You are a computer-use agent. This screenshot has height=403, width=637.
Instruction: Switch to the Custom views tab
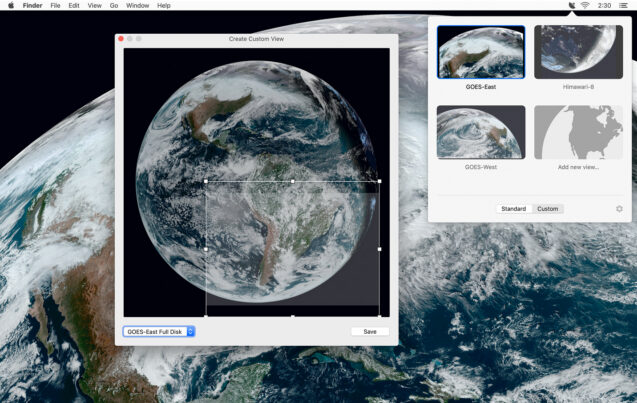click(548, 209)
